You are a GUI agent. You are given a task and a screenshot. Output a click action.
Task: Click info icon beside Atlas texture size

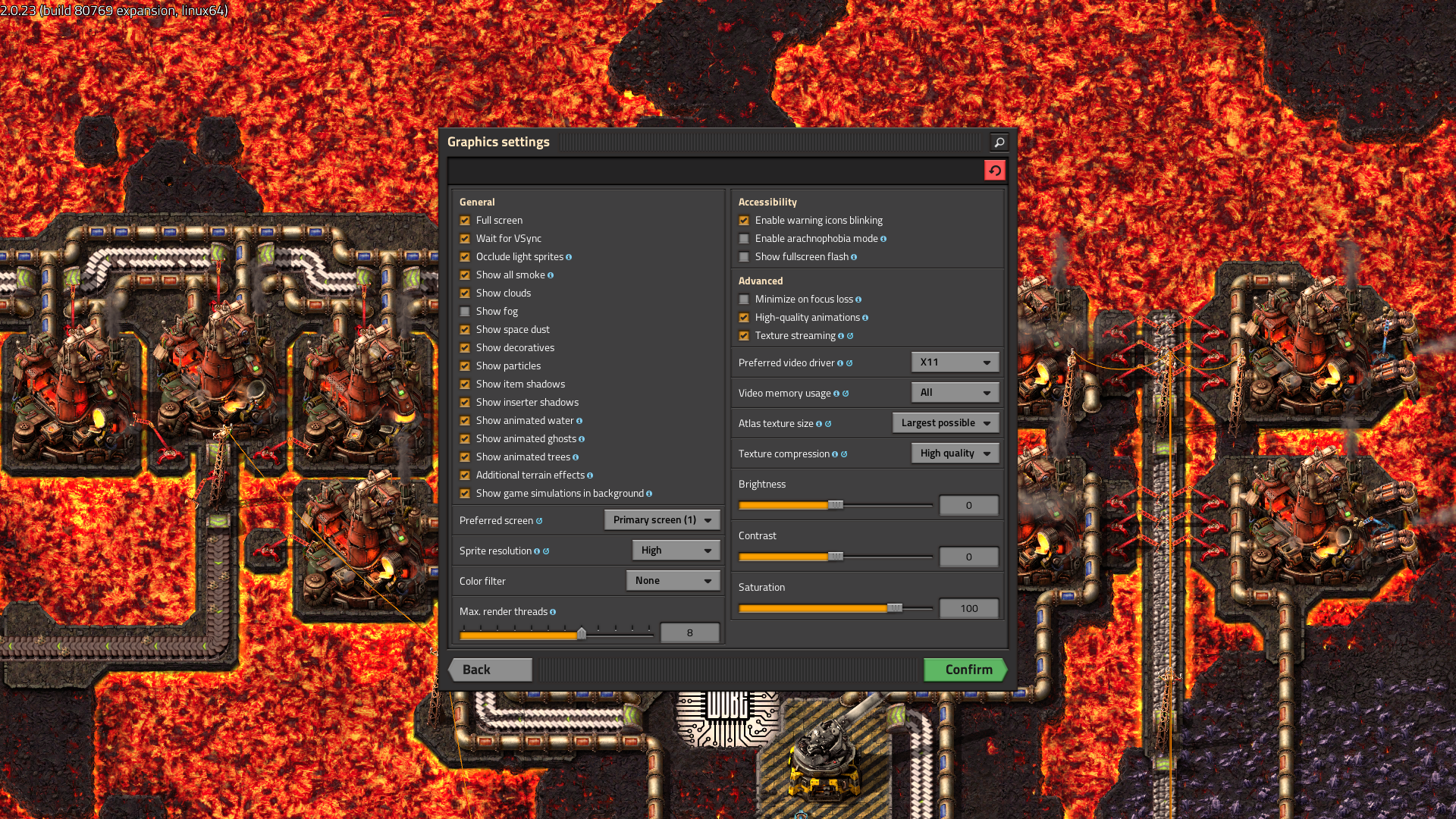point(819,424)
